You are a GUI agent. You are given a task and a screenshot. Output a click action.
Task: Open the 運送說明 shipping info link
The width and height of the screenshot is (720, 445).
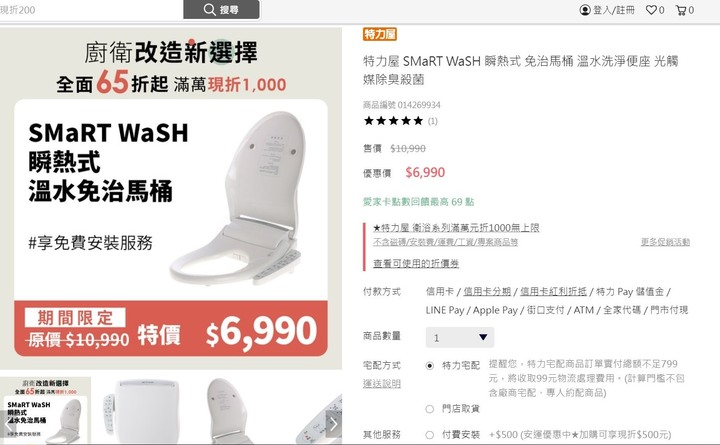tap(382, 383)
